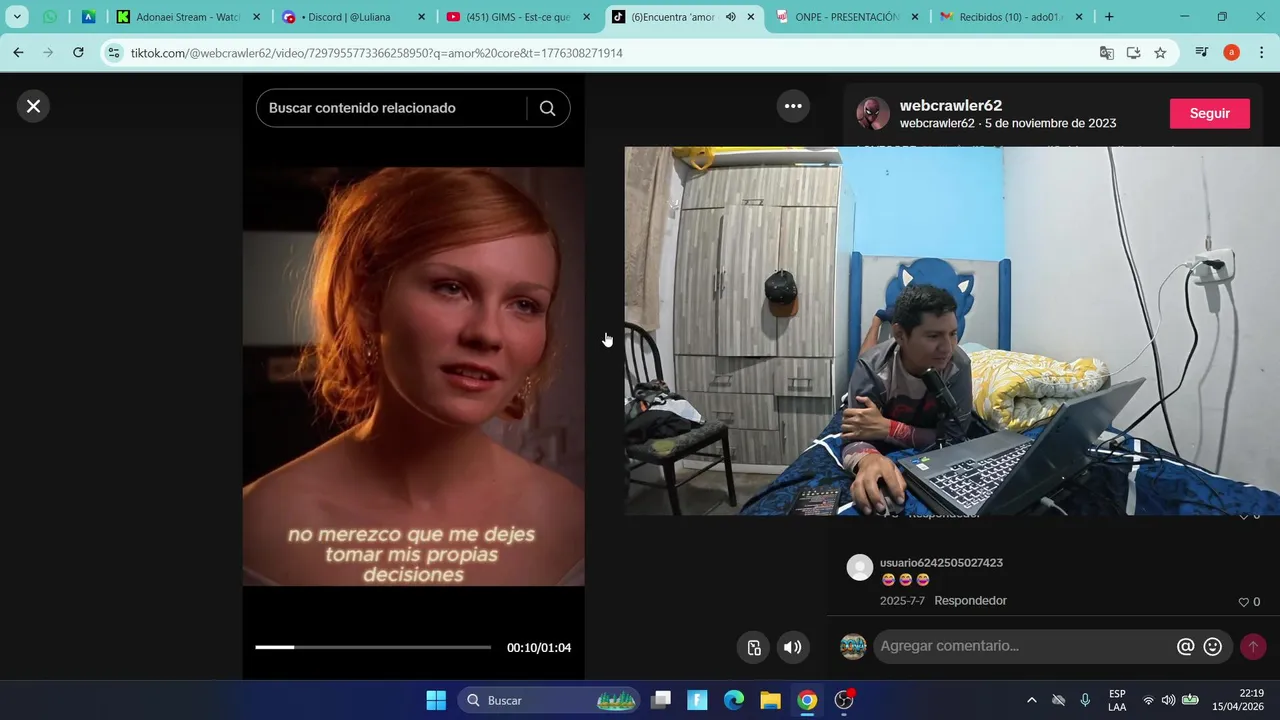
Task: Open the Windows Start menu
Action: point(436,700)
